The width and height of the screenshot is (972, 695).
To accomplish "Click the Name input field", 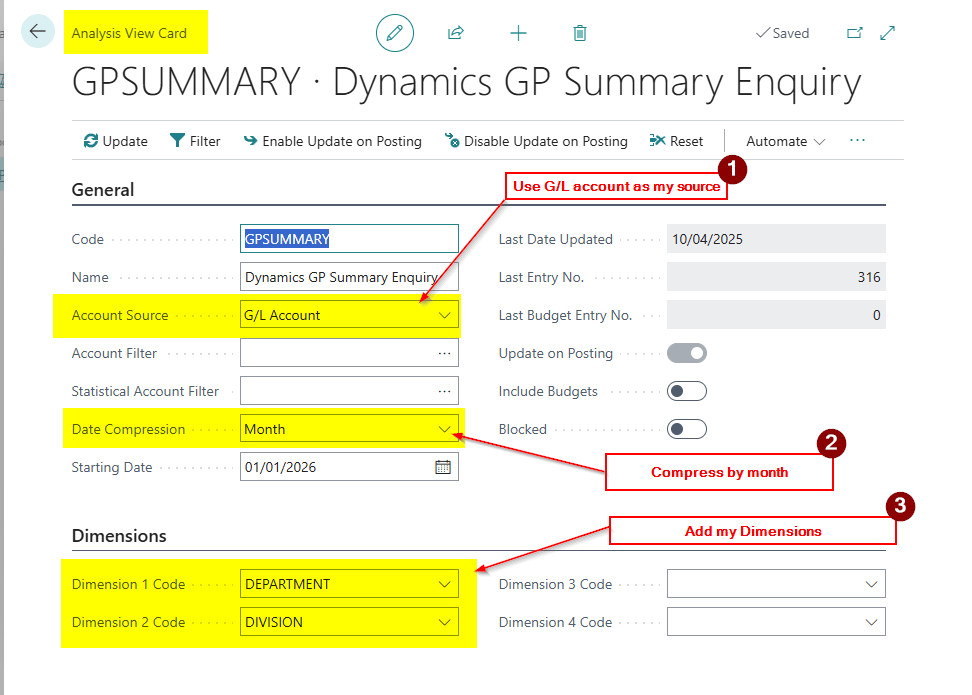I will pyautogui.click(x=348, y=277).
